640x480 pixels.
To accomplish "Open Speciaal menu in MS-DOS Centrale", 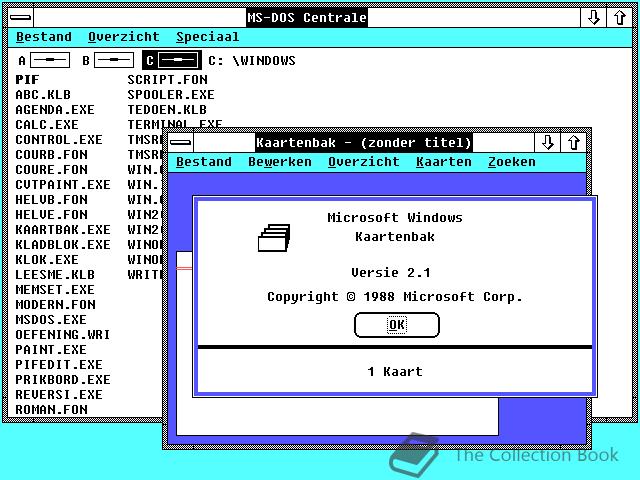I will (208, 37).
